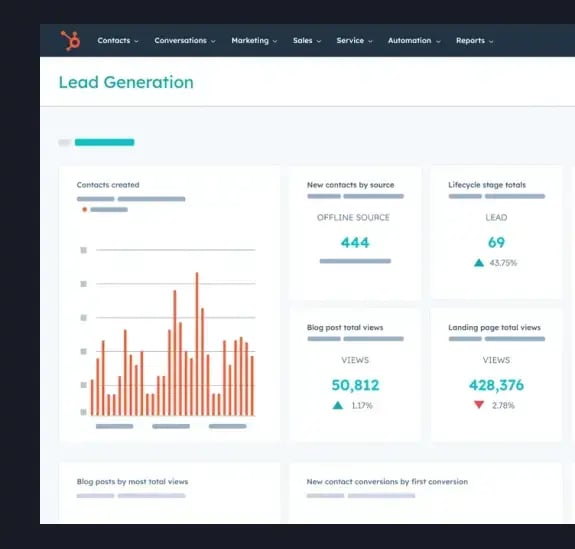Viewport: 575px width, 549px height.
Task: Click the orange legend dot in Contacts created
Action: [x=85, y=209]
